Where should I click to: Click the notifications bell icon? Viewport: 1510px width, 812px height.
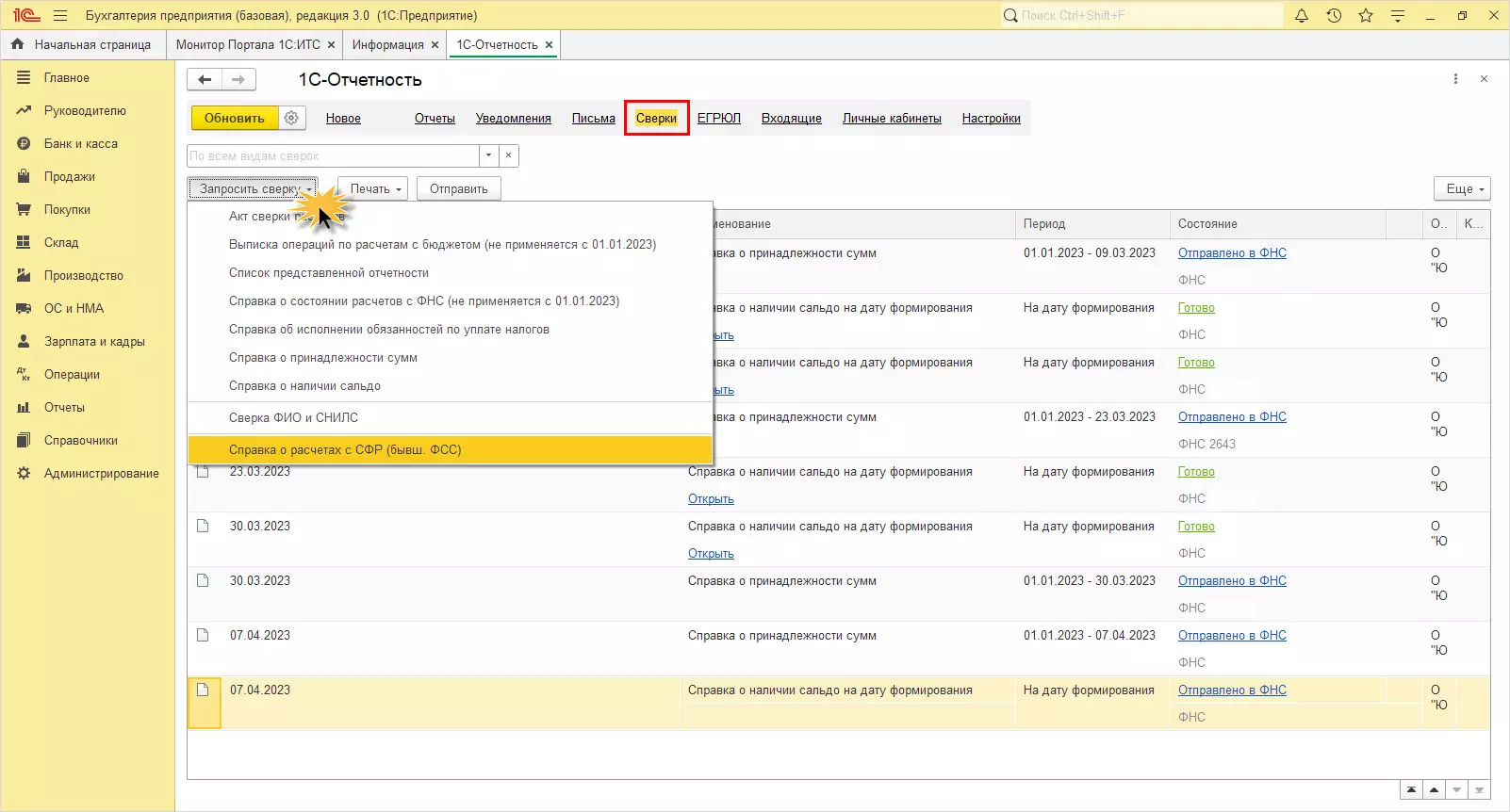click(x=1302, y=16)
